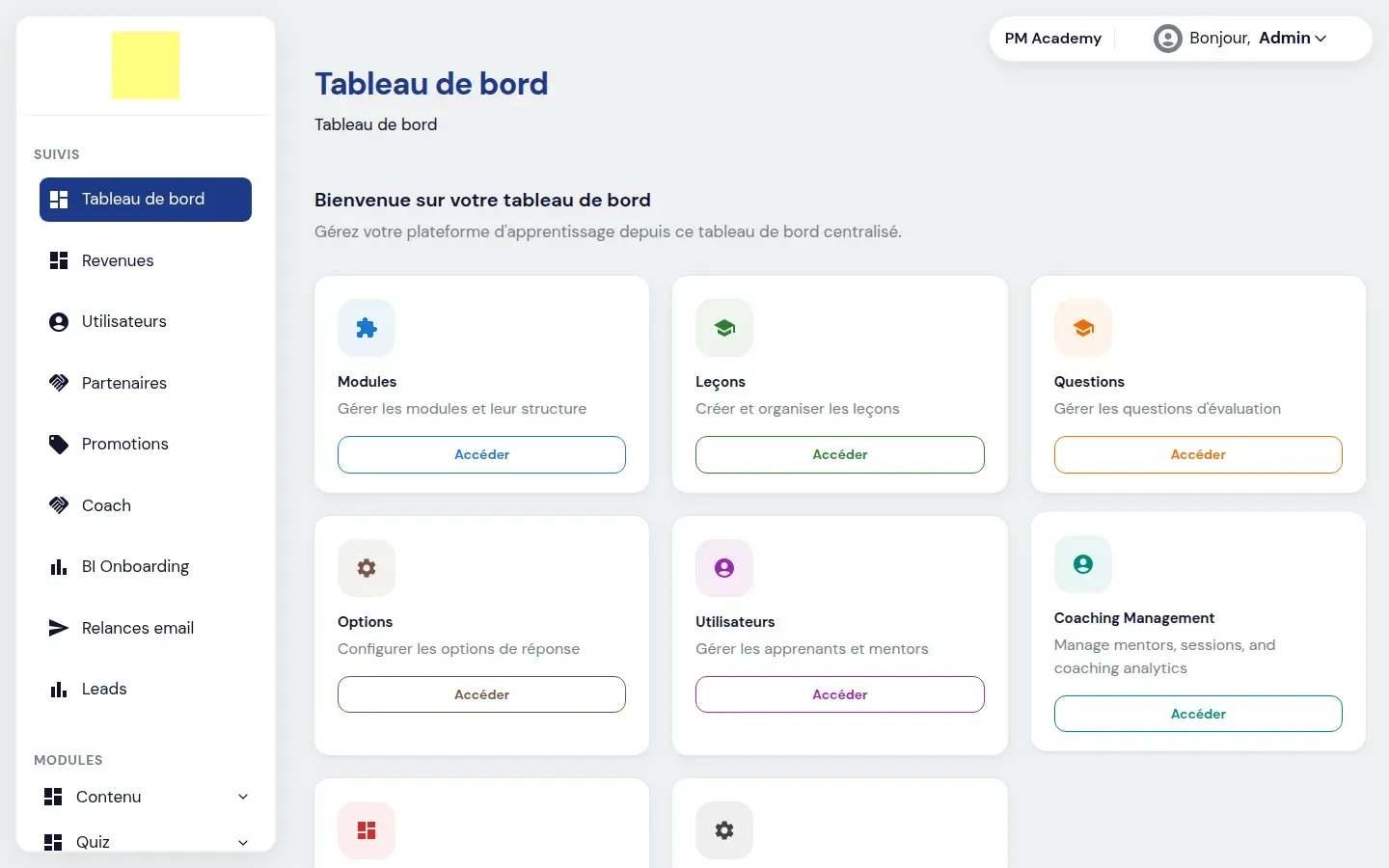Click the purple Utilisateurs card icon
Screen dimensions: 1389x868
coord(724,568)
